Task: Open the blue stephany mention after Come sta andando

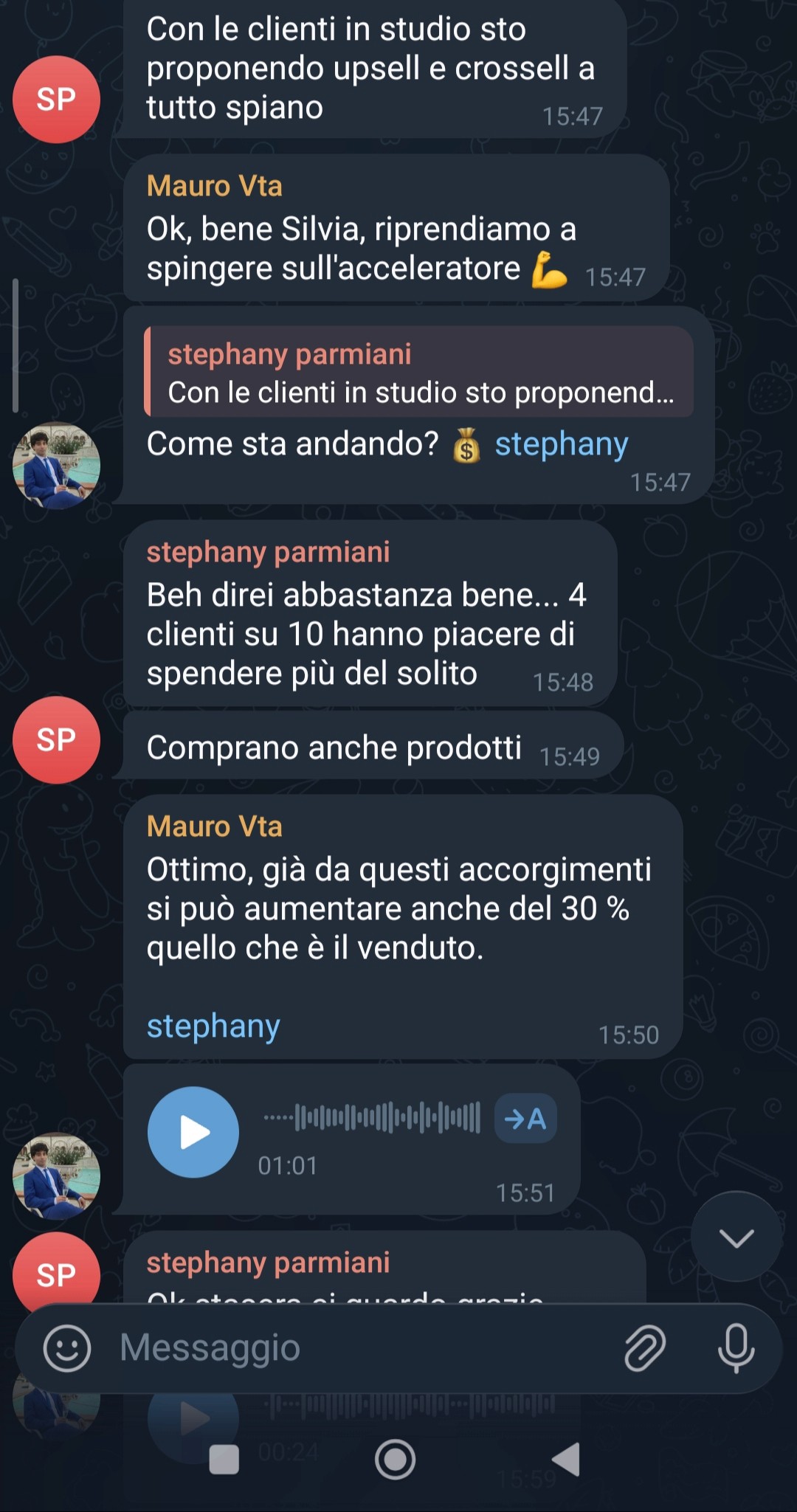Action: [x=562, y=444]
